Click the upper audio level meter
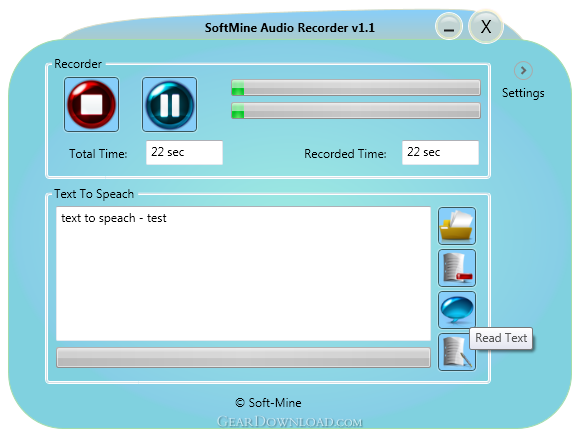The width and height of the screenshot is (580, 430). 356,87
